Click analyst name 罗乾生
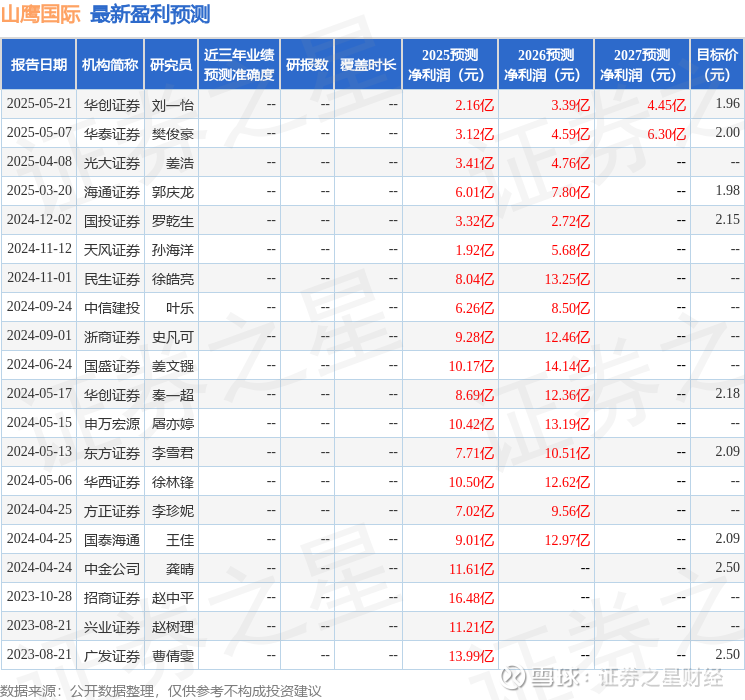 click(x=172, y=221)
